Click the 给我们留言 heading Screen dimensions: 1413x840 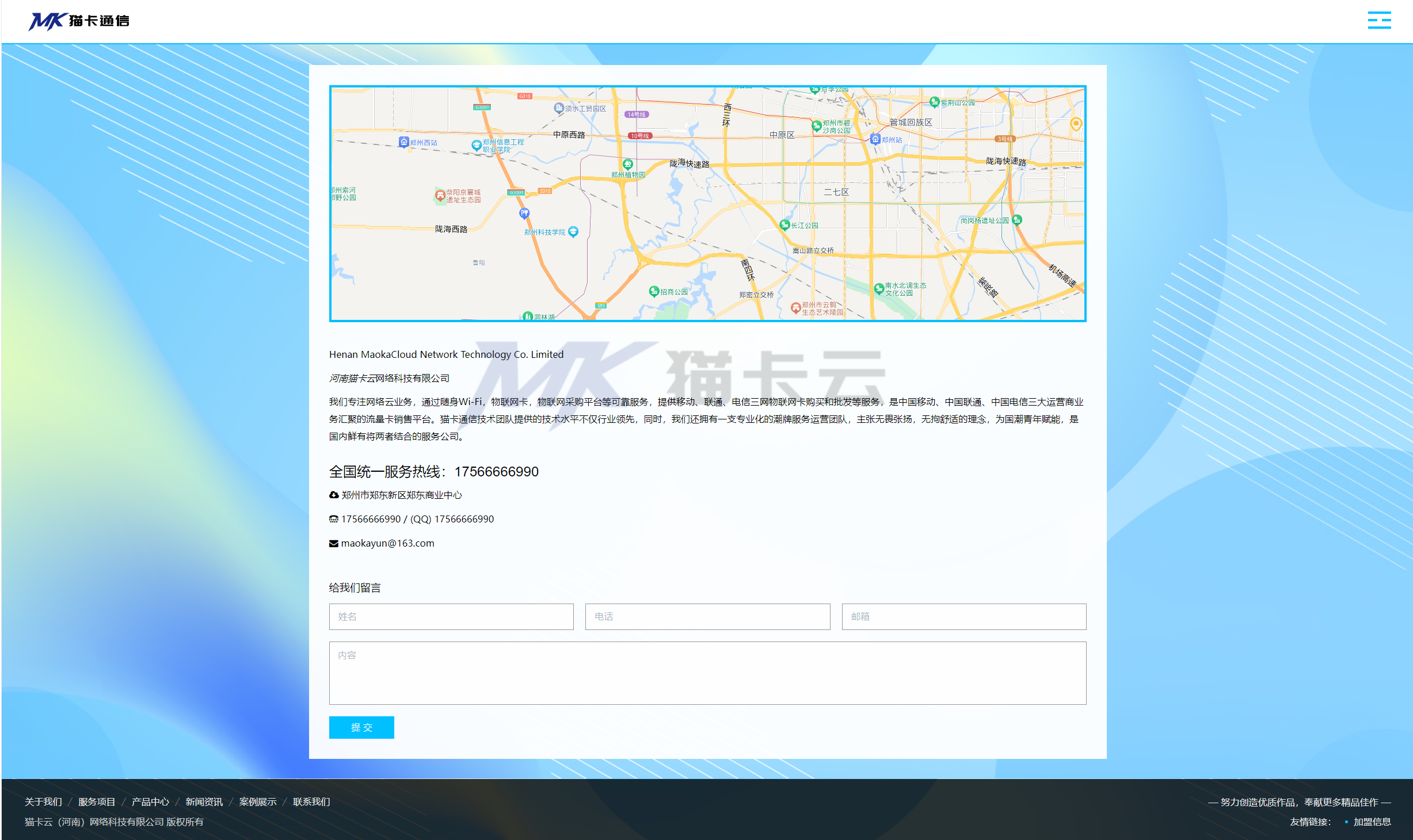pos(355,587)
